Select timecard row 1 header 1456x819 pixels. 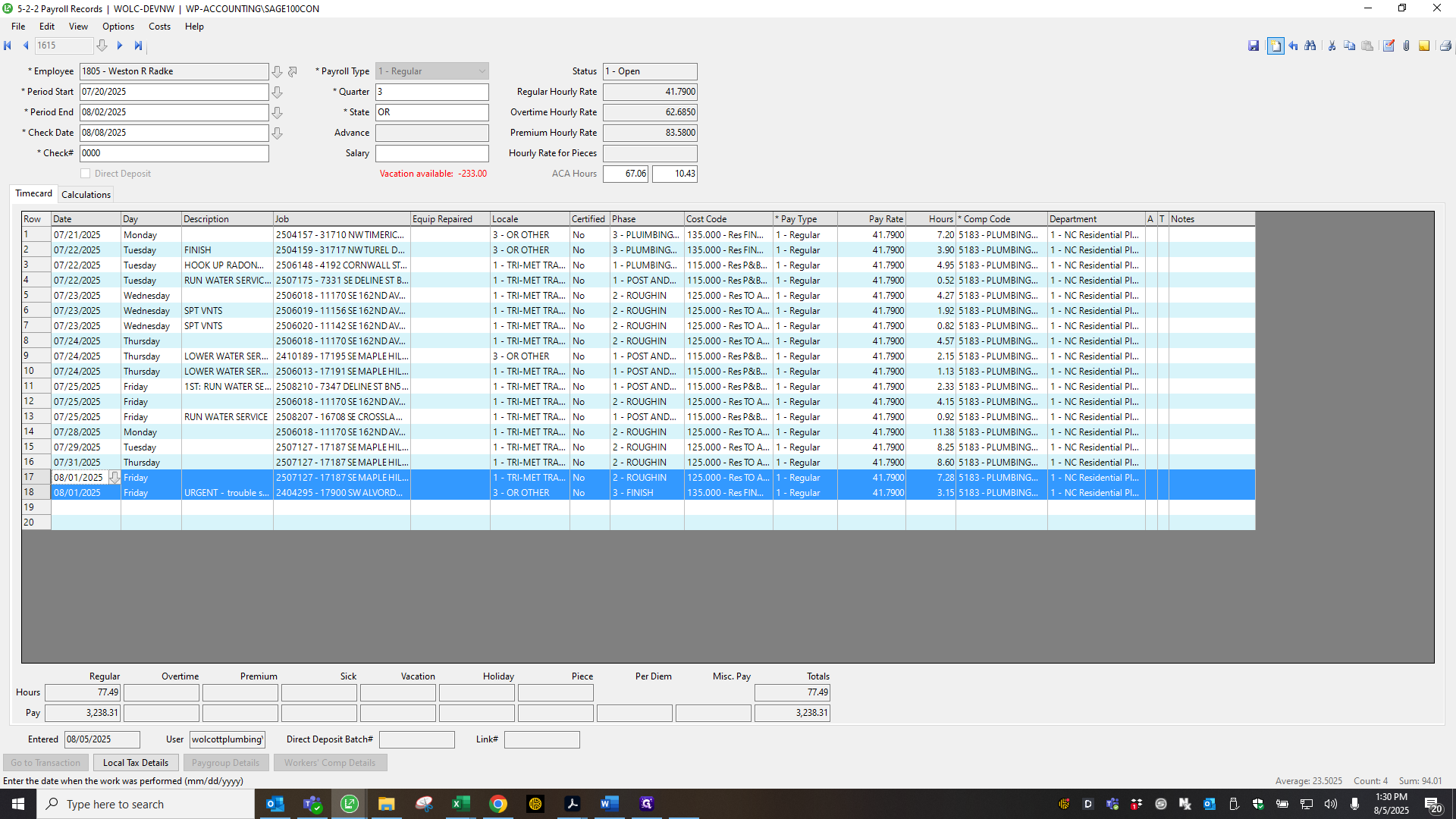tap(36, 235)
